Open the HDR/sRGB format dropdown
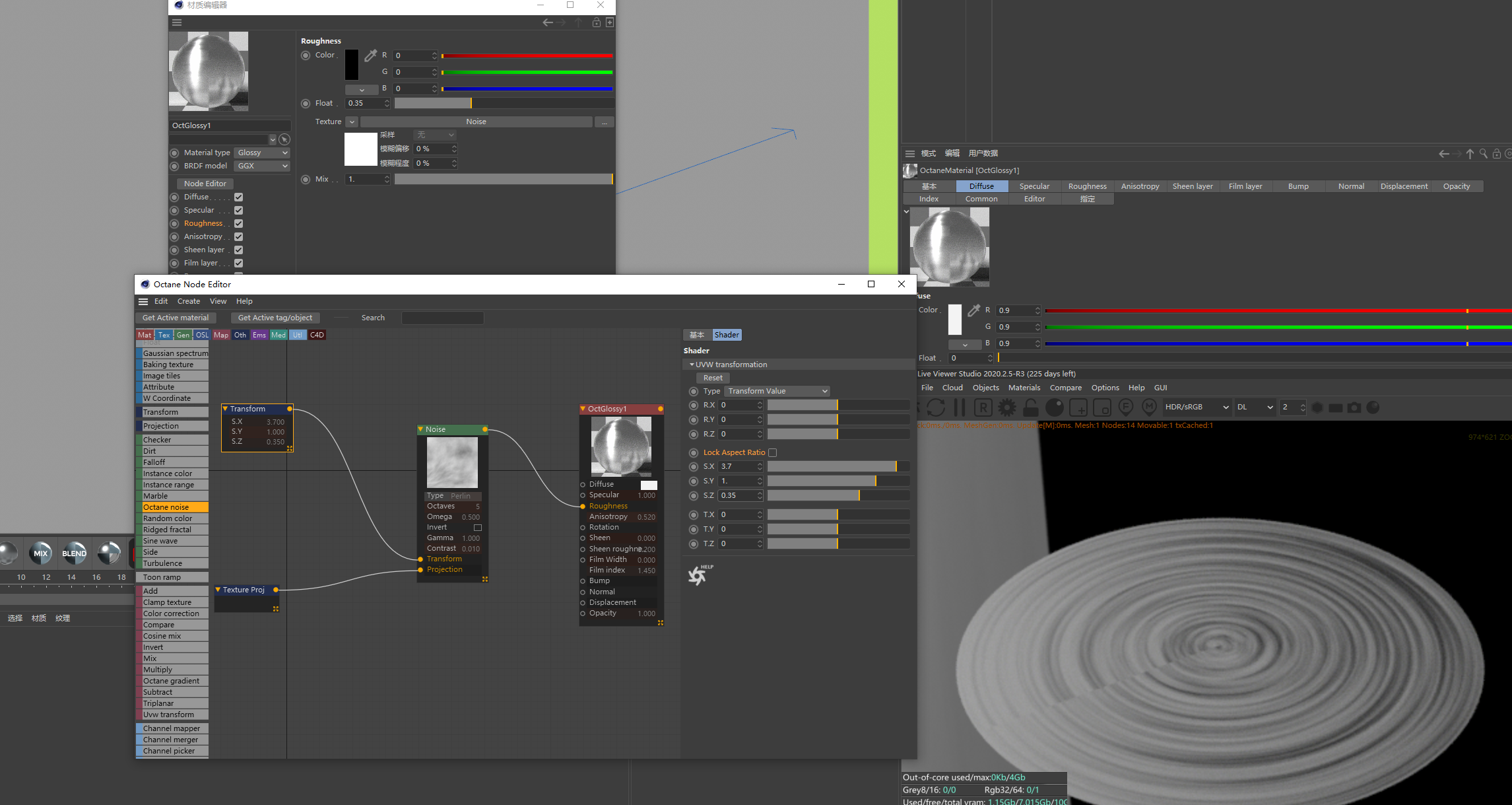This screenshot has height=805, width=1512. [x=1197, y=407]
